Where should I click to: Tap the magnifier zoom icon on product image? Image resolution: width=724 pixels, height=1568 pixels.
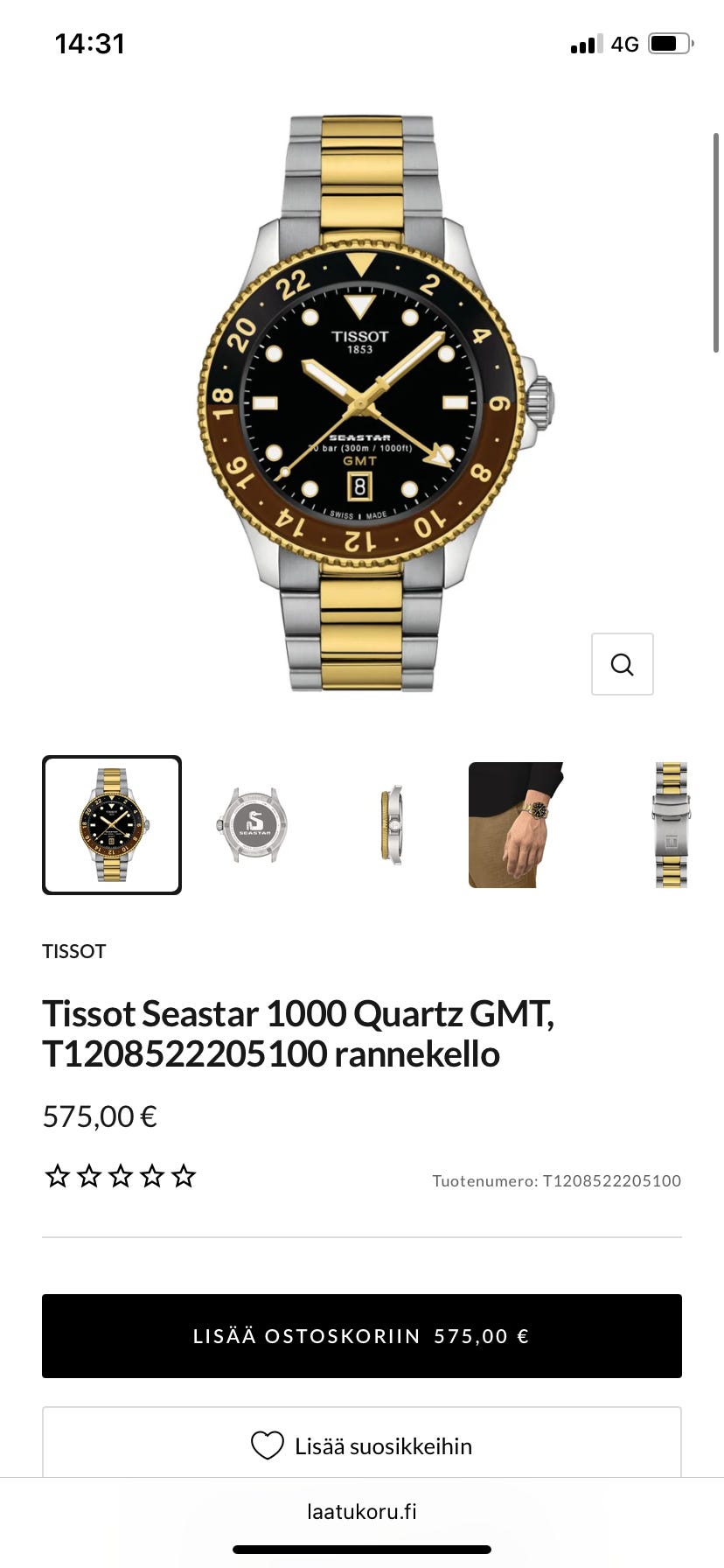[x=622, y=664]
